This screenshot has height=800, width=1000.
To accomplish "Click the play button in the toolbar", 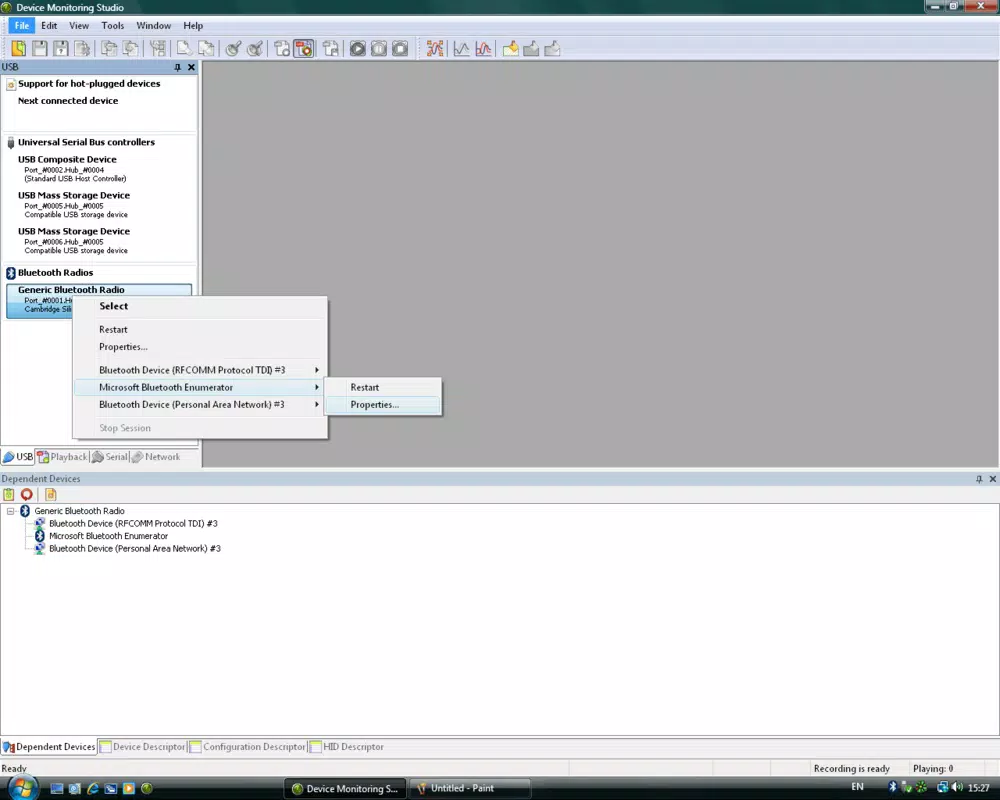I will click(x=358, y=48).
